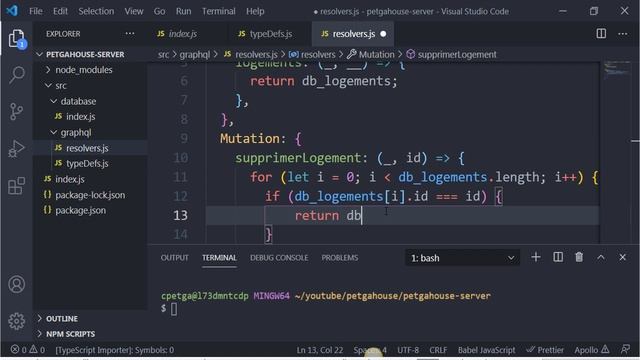The width and height of the screenshot is (640, 360).
Task: Close the terminal panel
Action: pos(622,257)
